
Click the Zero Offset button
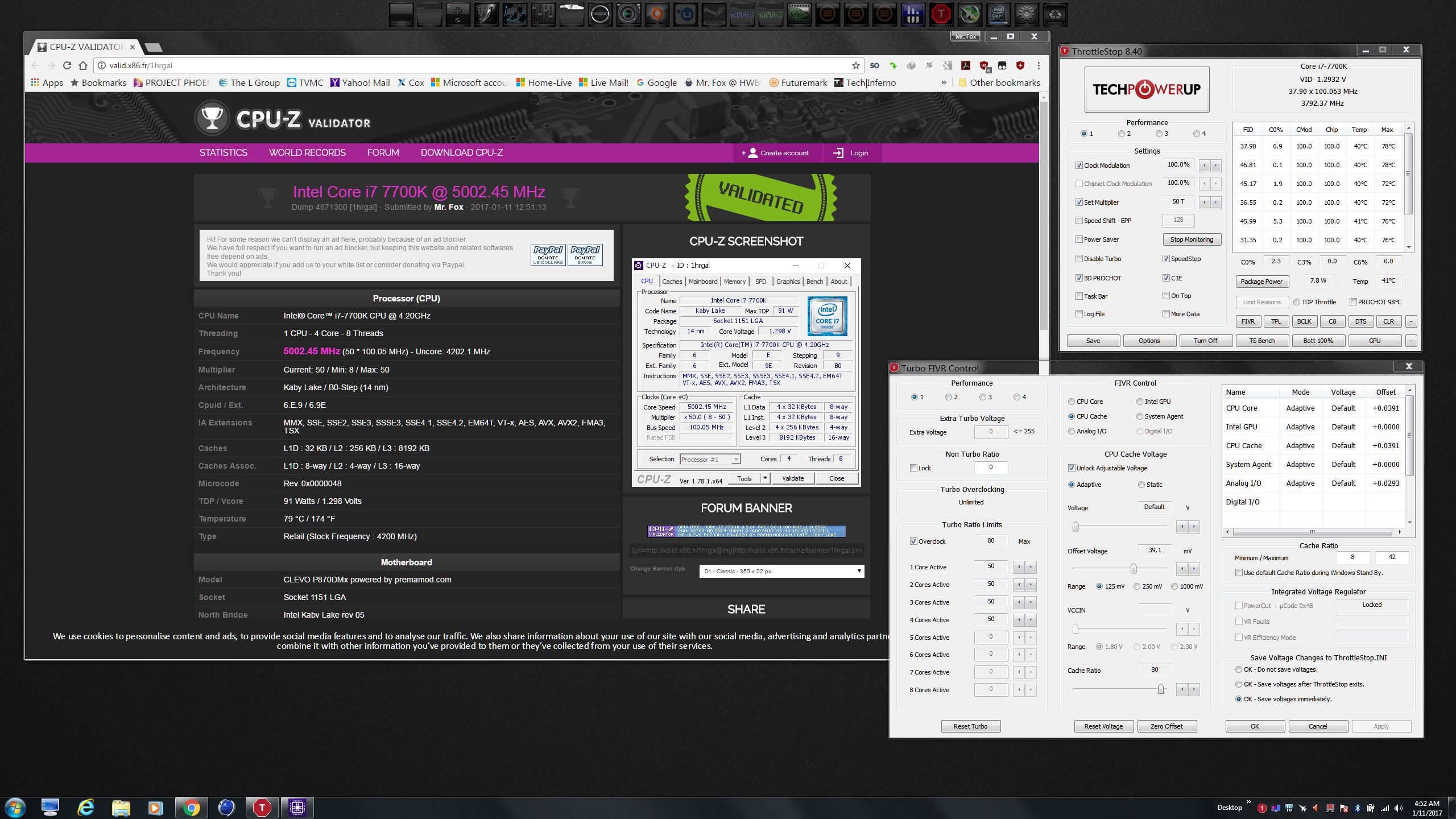tap(1167, 726)
